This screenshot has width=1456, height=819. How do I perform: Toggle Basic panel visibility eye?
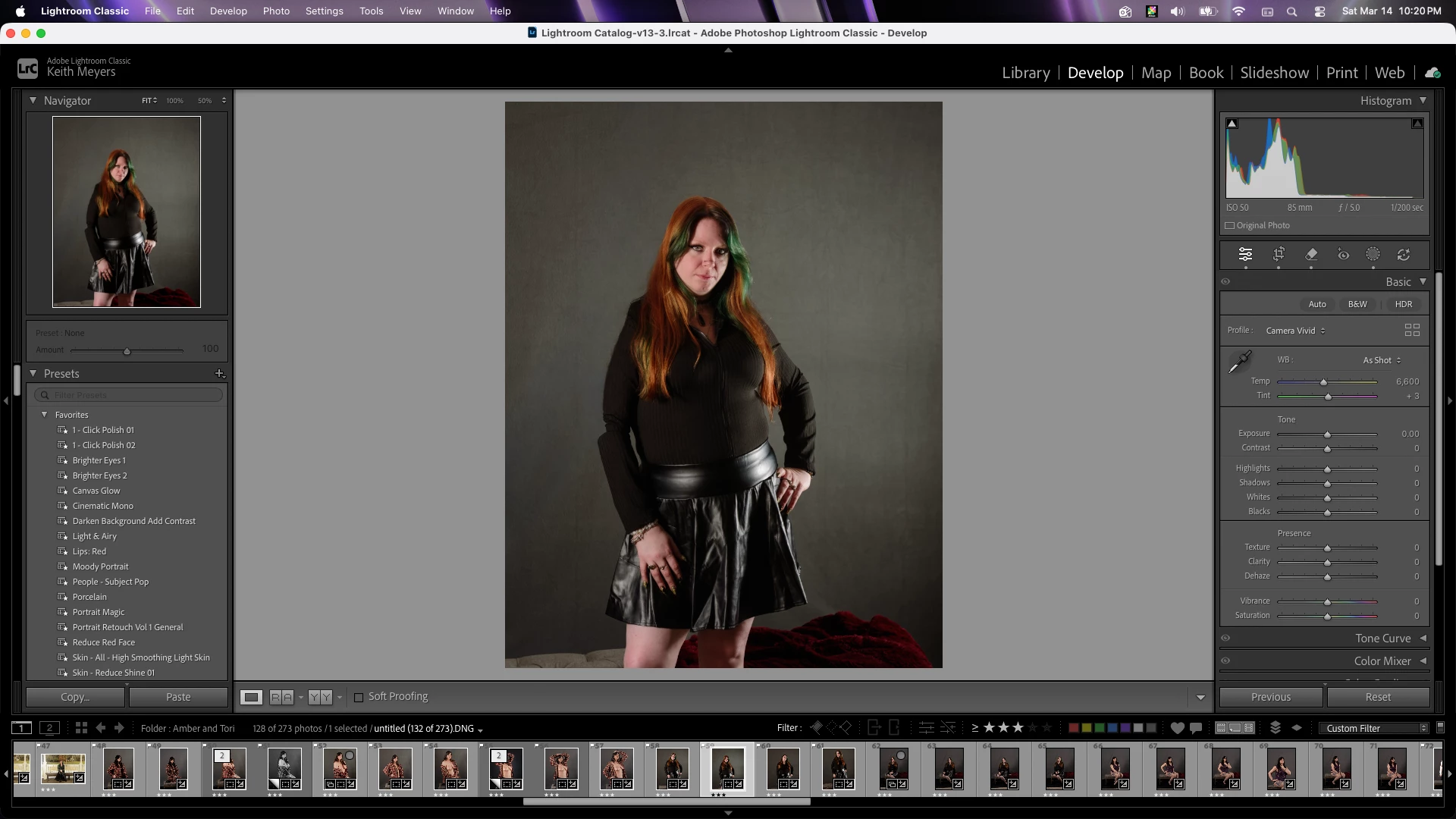1225,282
